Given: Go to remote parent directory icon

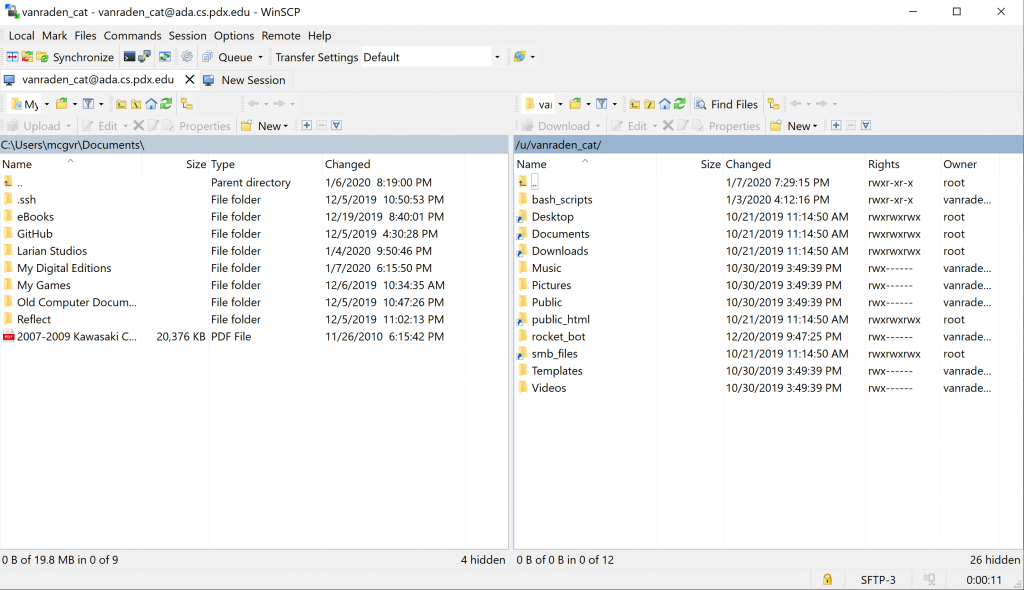Looking at the screenshot, I should [x=634, y=104].
